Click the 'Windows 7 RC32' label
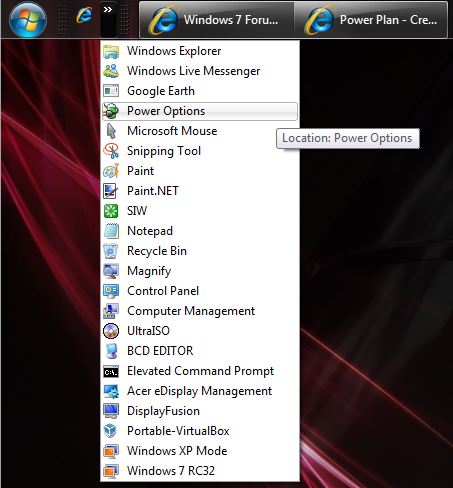The width and height of the screenshot is (453, 488). pos(171,471)
